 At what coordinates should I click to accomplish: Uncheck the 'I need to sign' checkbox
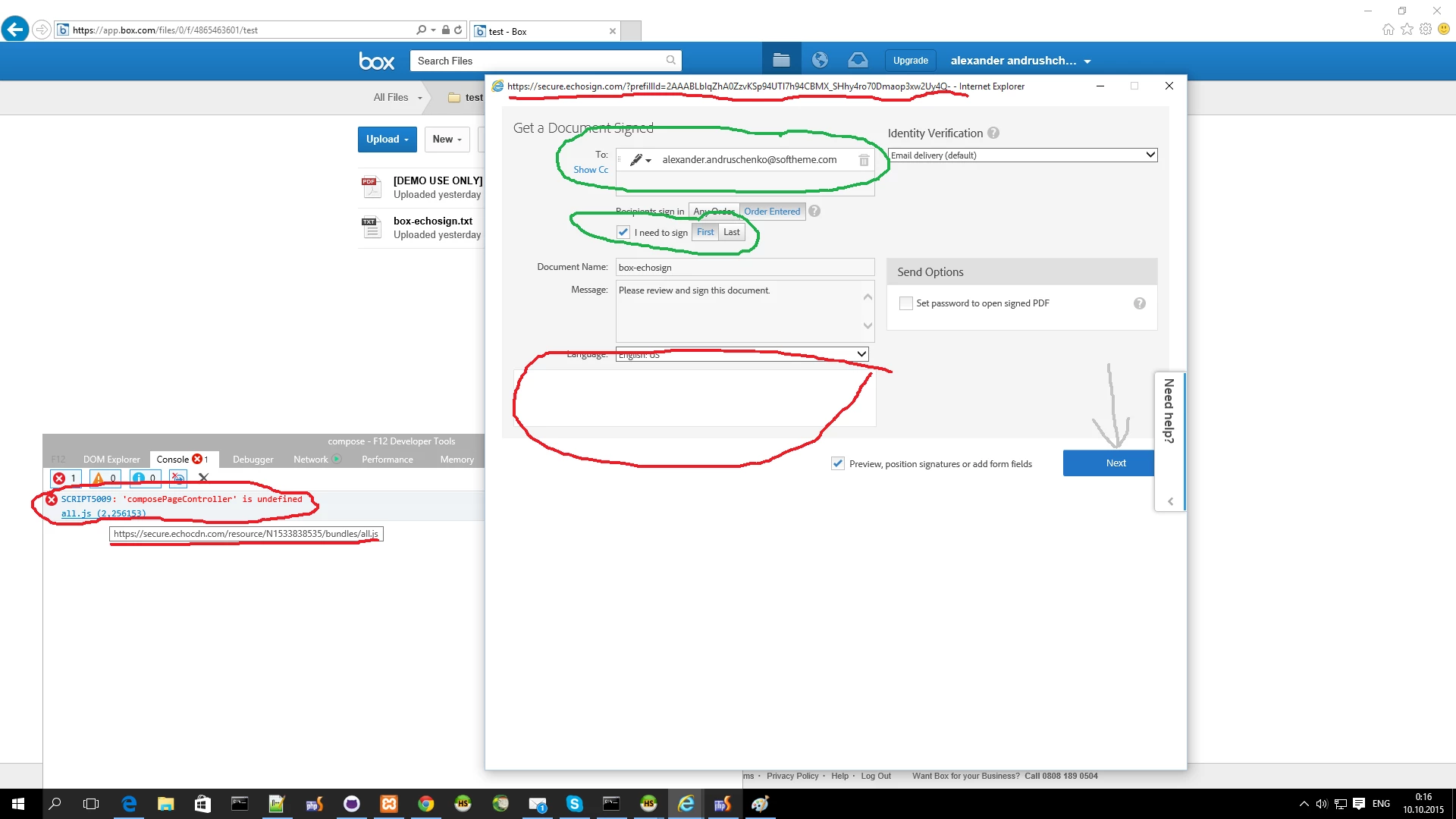tap(623, 232)
